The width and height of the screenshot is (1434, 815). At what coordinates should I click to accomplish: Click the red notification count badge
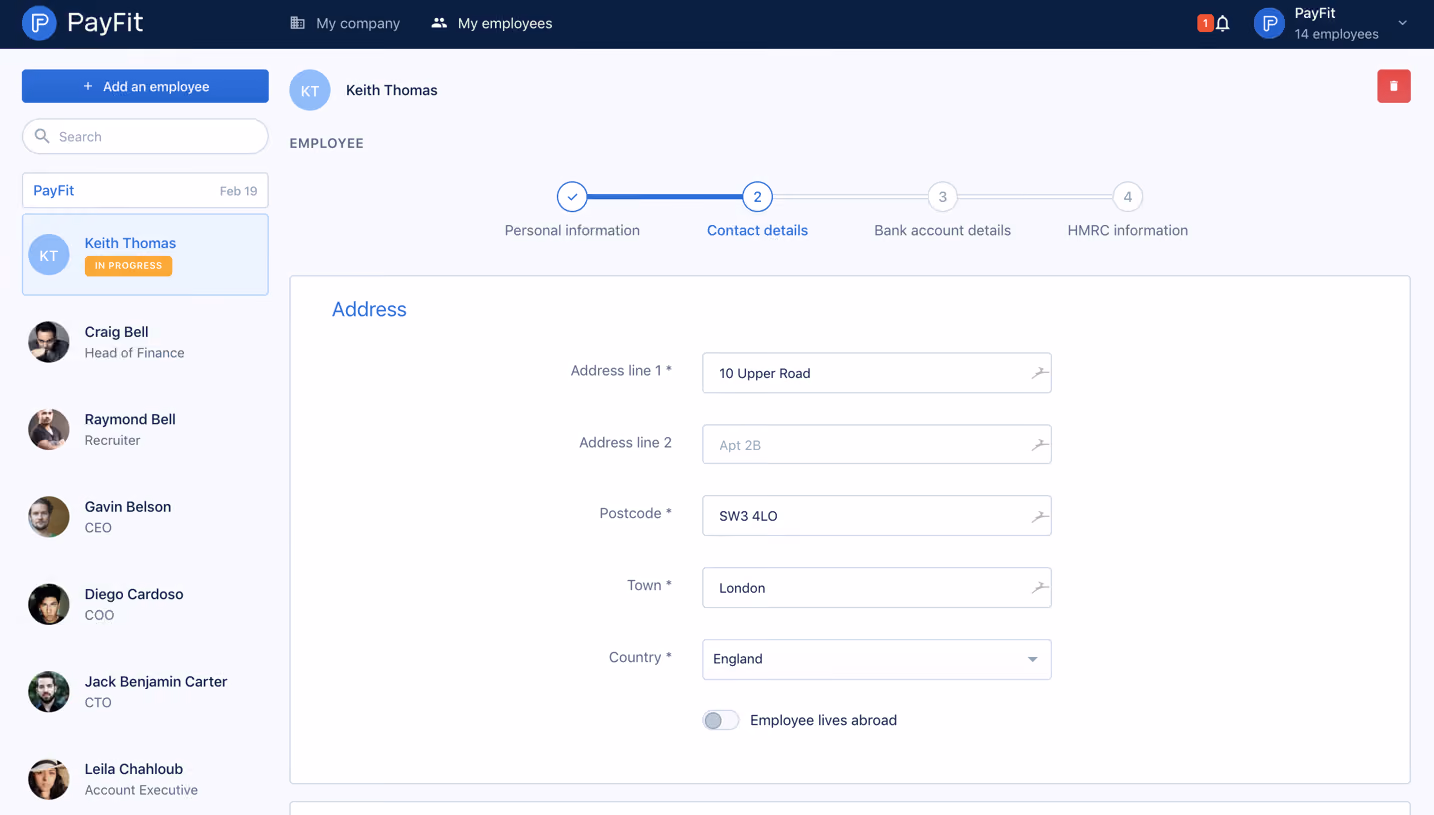point(1205,23)
